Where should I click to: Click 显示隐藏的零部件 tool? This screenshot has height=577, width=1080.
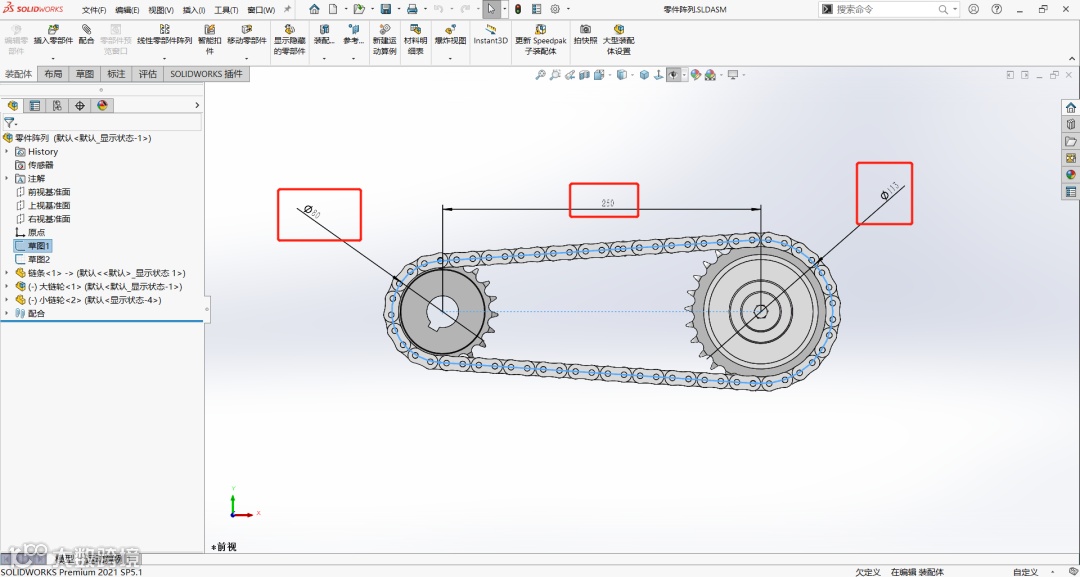tap(289, 40)
